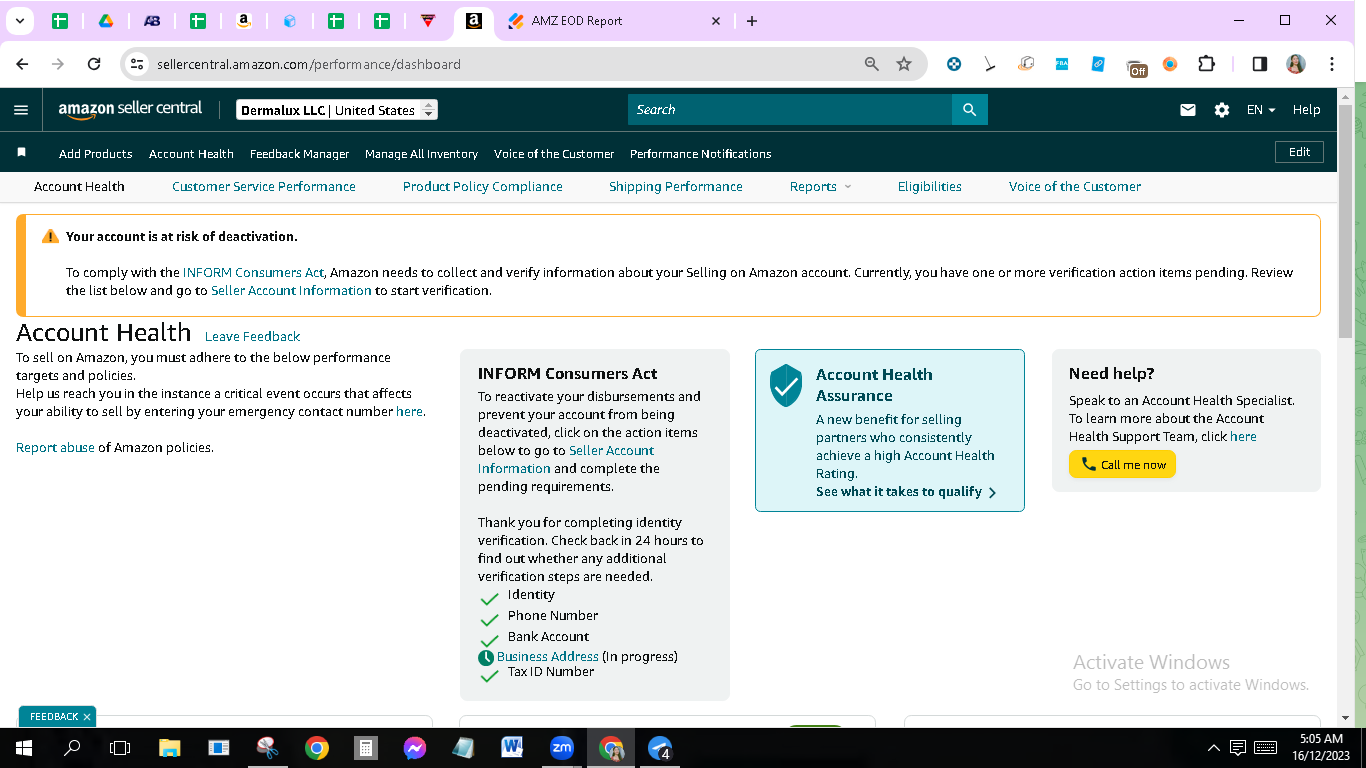This screenshot has height=768, width=1366.
Task: Close the FEEDBACK widget
Action: point(87,717)
